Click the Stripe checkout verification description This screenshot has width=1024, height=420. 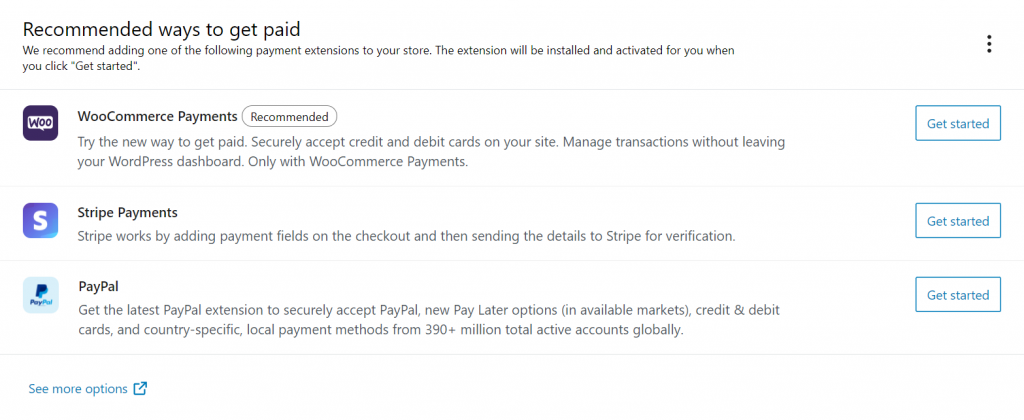coord(405,236)
